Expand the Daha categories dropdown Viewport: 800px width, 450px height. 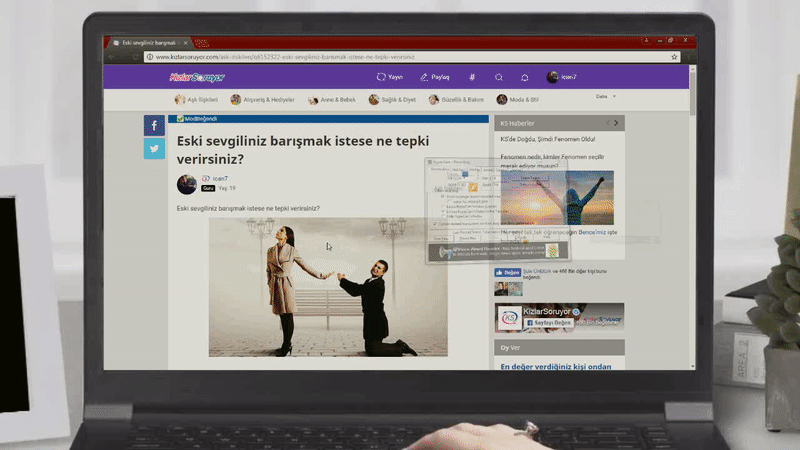coord(606,96)
